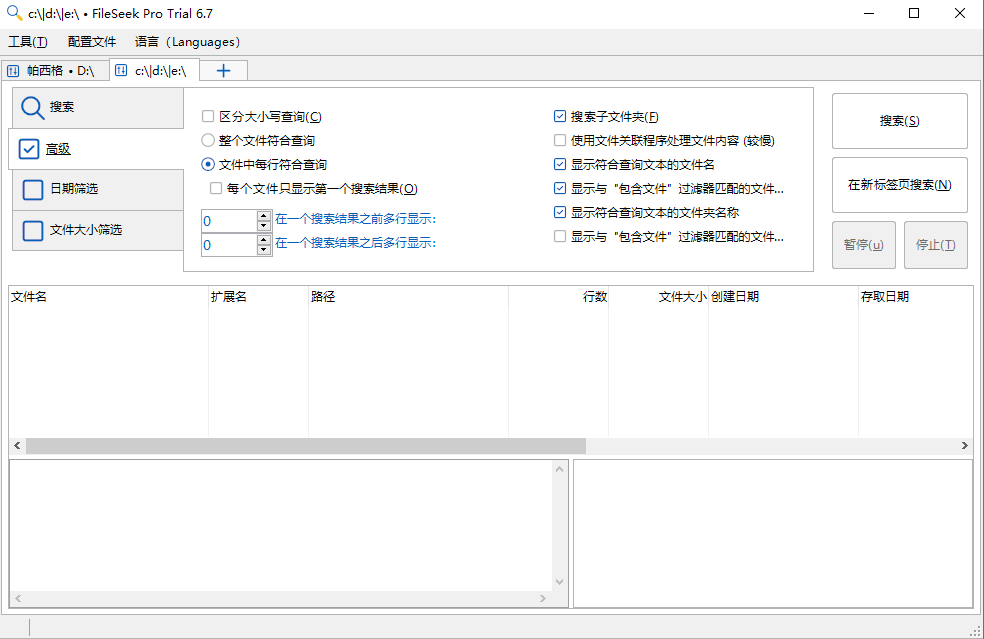Click preview pane right scroll arrow
This screenshot has width=984, height=639.
coord(543,599)
